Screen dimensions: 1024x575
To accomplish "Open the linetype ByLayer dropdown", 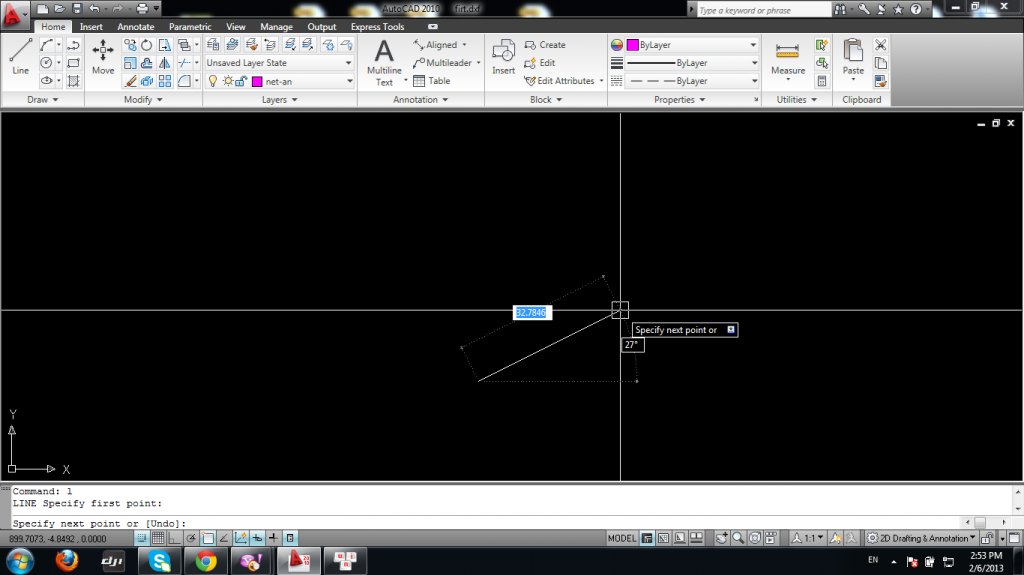I will (692, 81).
